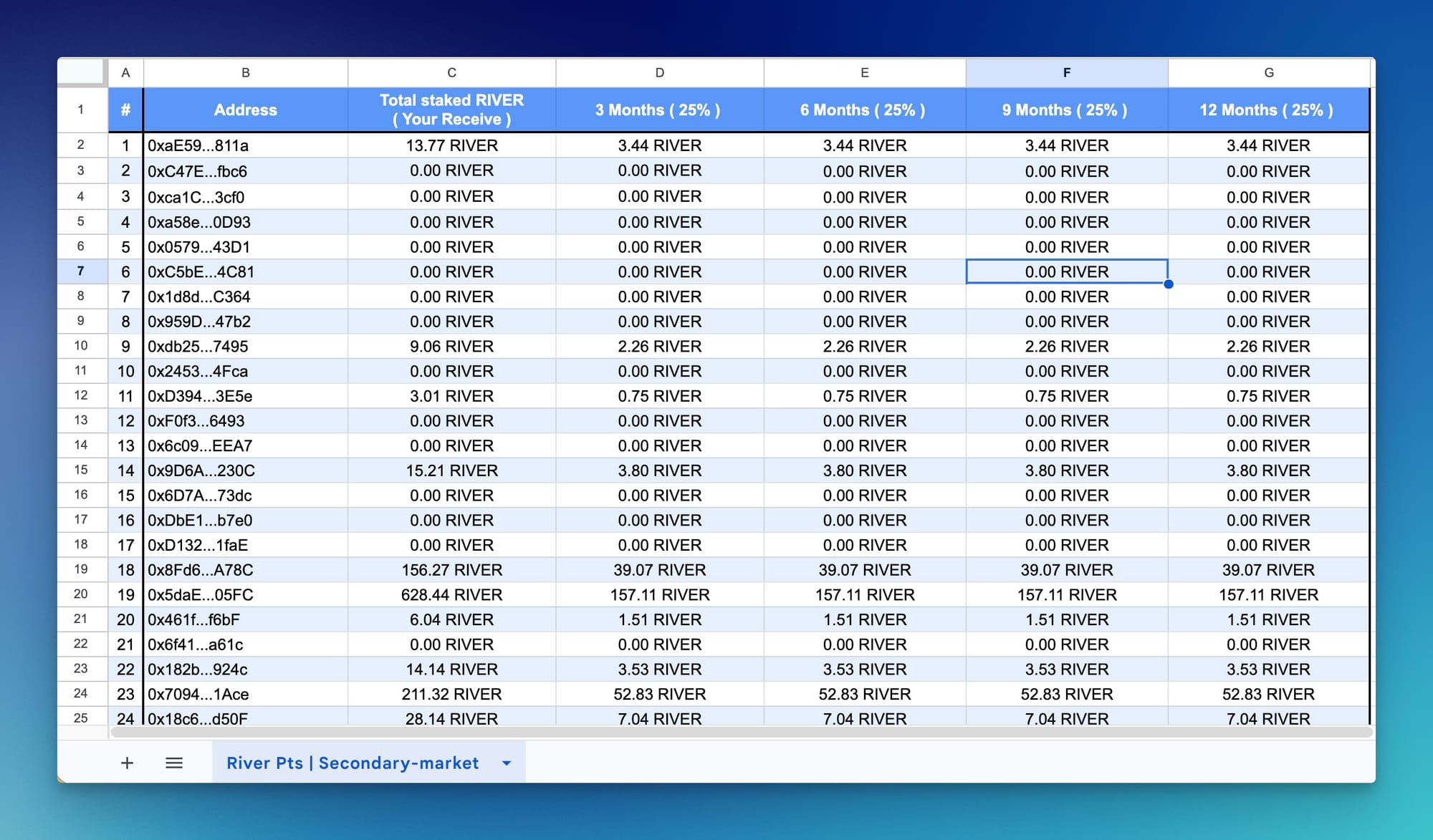Click the Address header cell
This screenshot has height=840, width=1433.
coord(245,110)
